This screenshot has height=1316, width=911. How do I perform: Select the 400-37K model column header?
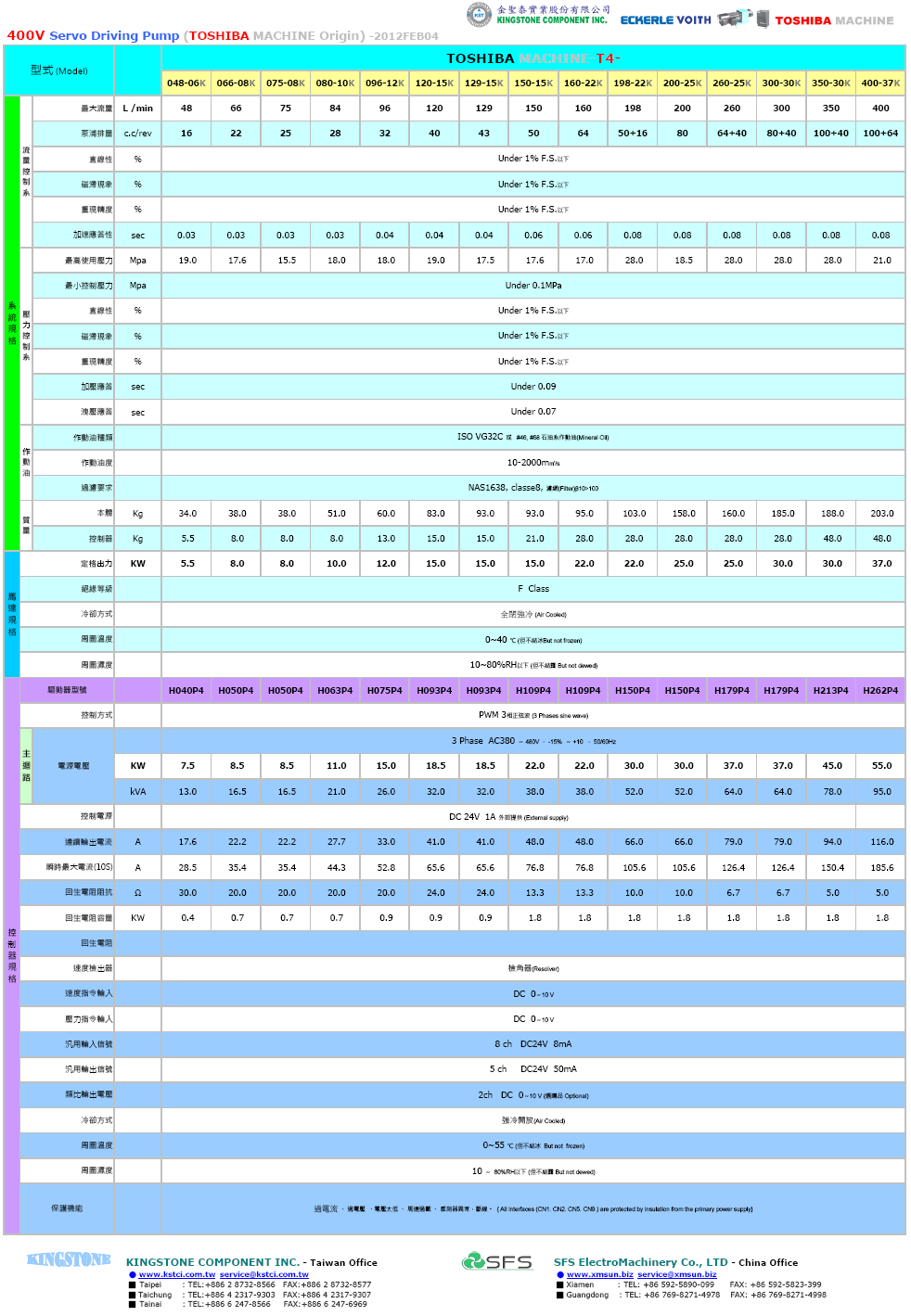click(x=880, y=83)
